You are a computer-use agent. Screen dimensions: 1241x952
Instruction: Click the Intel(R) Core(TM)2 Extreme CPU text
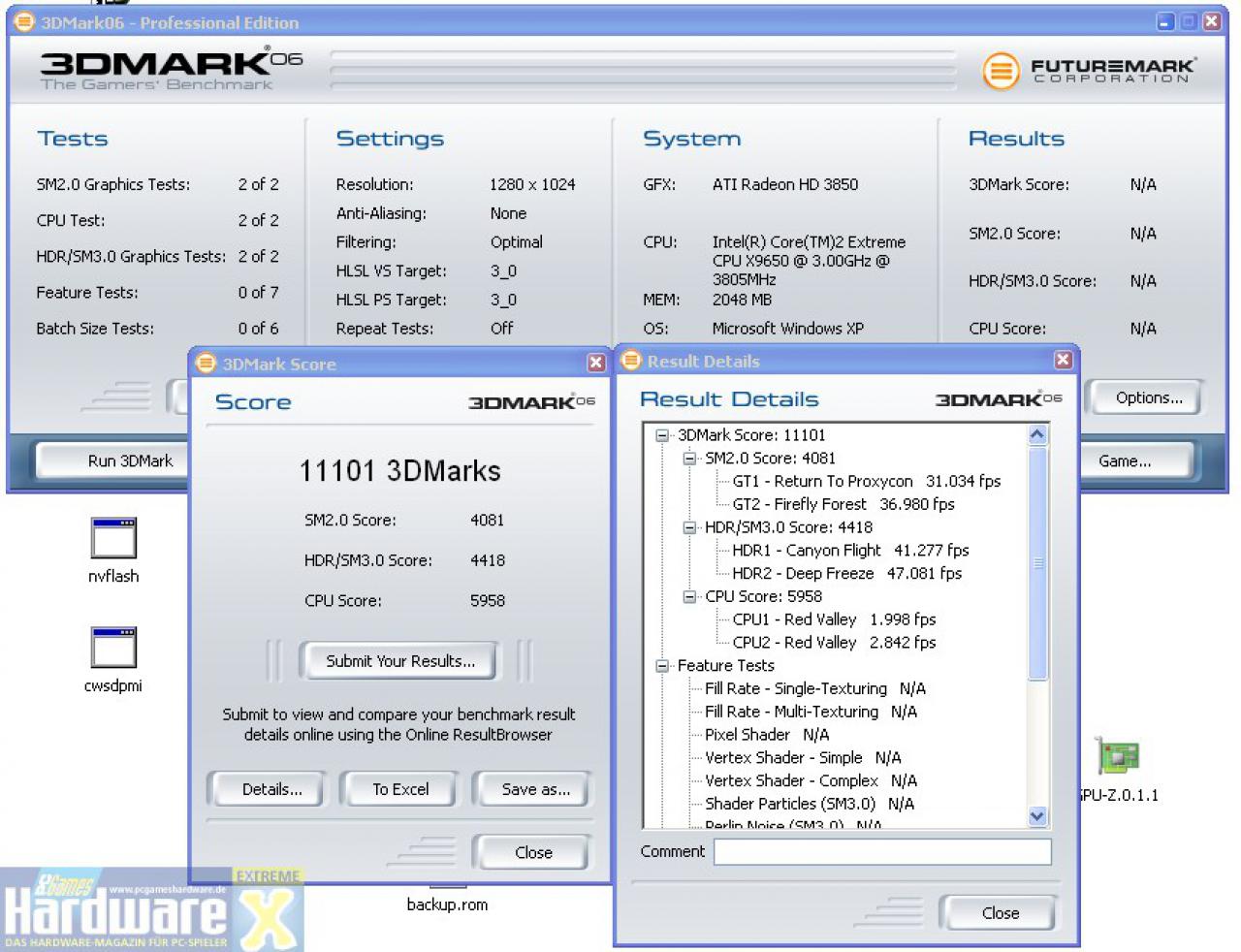(809, 261)
